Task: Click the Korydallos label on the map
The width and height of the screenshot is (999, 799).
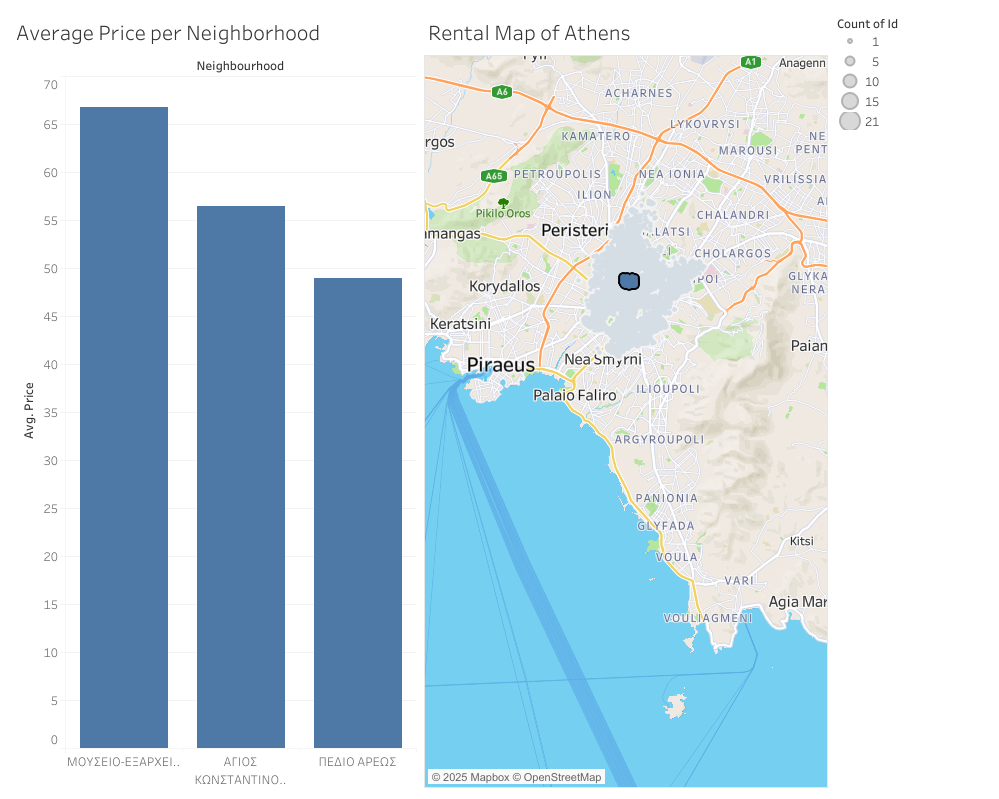Action: click(x=505, y=287)
